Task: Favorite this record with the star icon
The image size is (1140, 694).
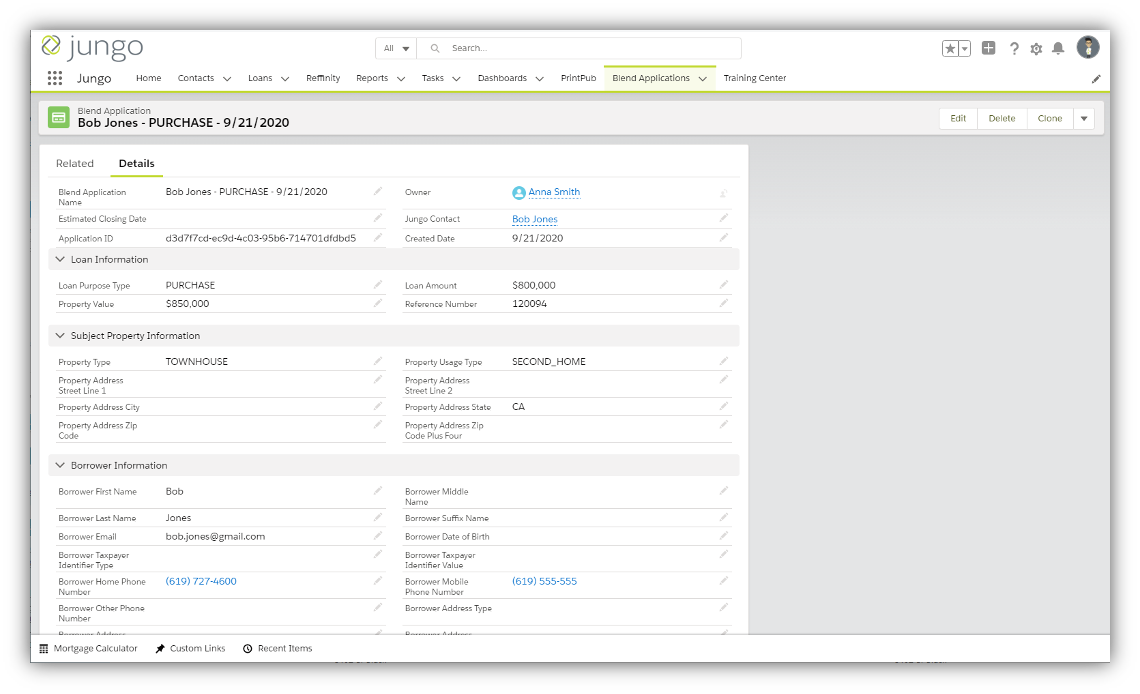Action: click(x=948, y=47)
